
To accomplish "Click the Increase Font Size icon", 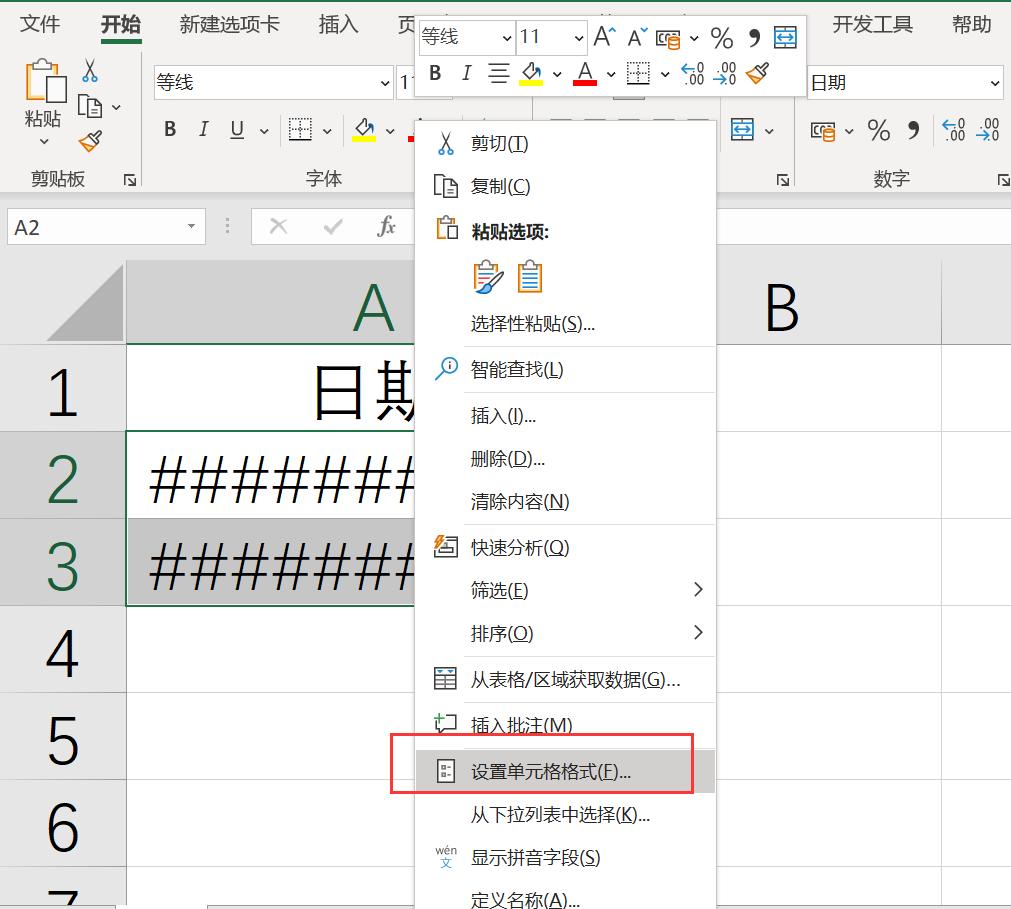I will [602, 36].
